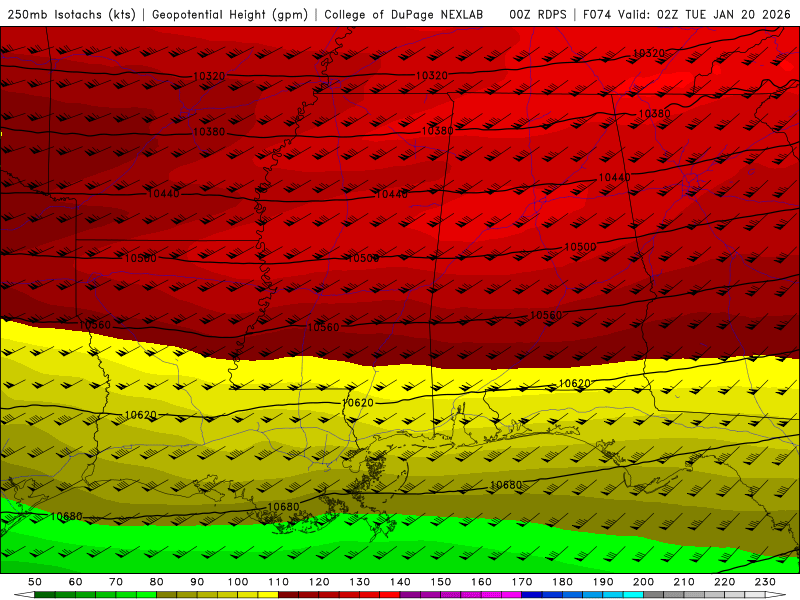Screen dimensions: 800x600
Task: Click the 80 legend value
Action: [x=157, y=582]
